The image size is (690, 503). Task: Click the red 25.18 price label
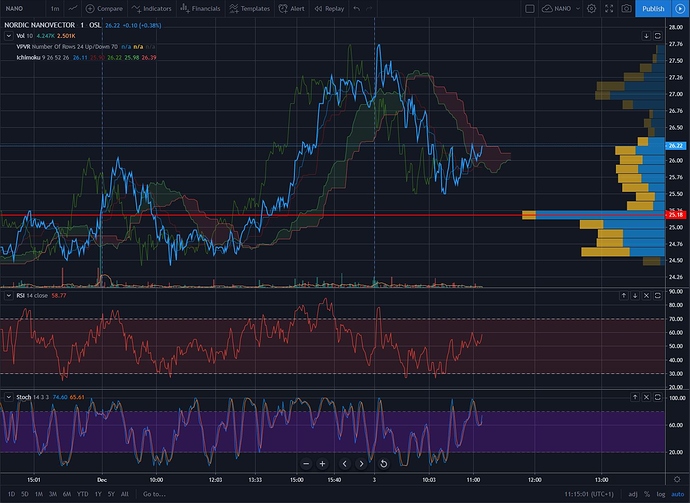(x=676, y=215)
